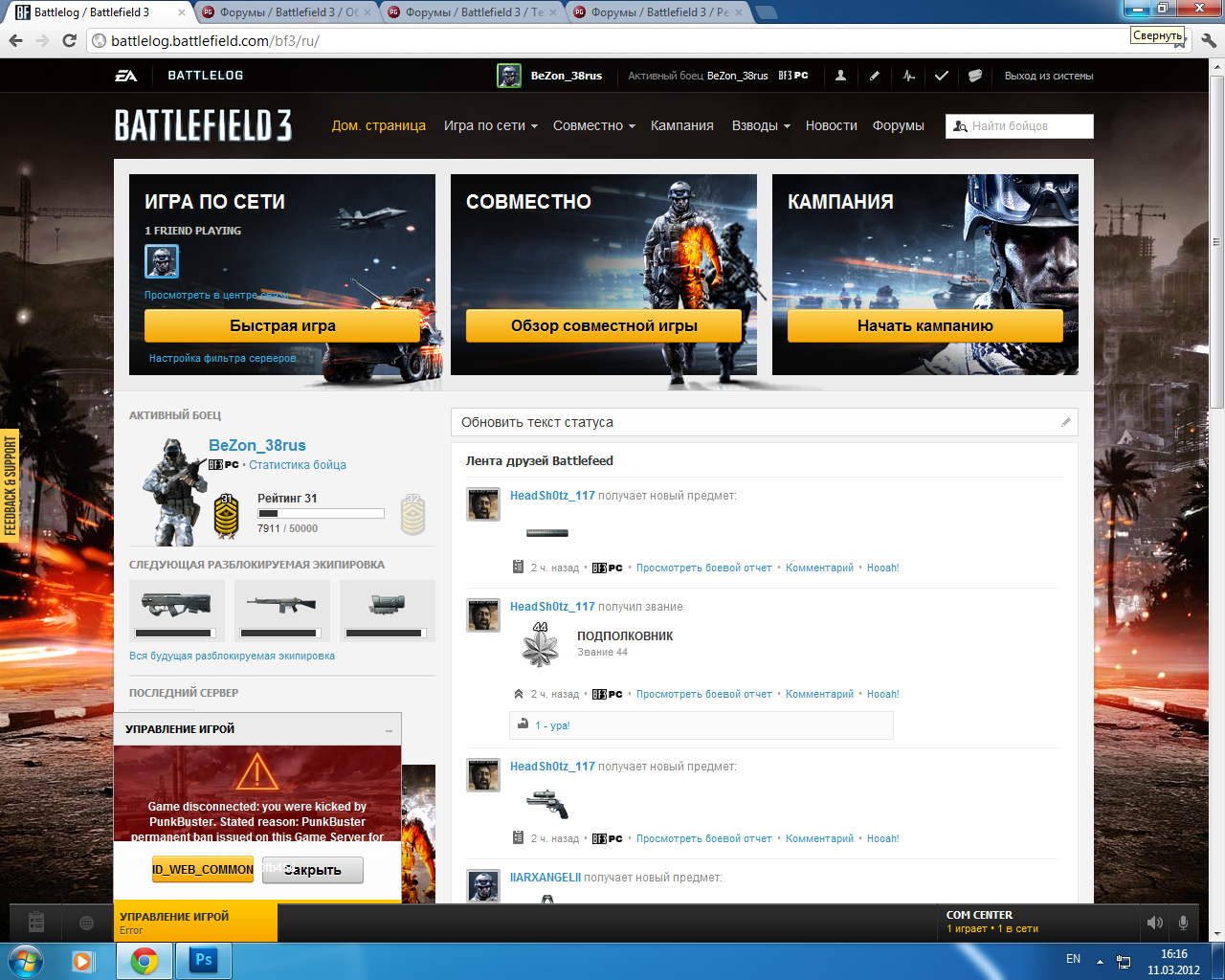
Task: Open Настройка фильтра серверов link
Action: [x=224, y=358]
